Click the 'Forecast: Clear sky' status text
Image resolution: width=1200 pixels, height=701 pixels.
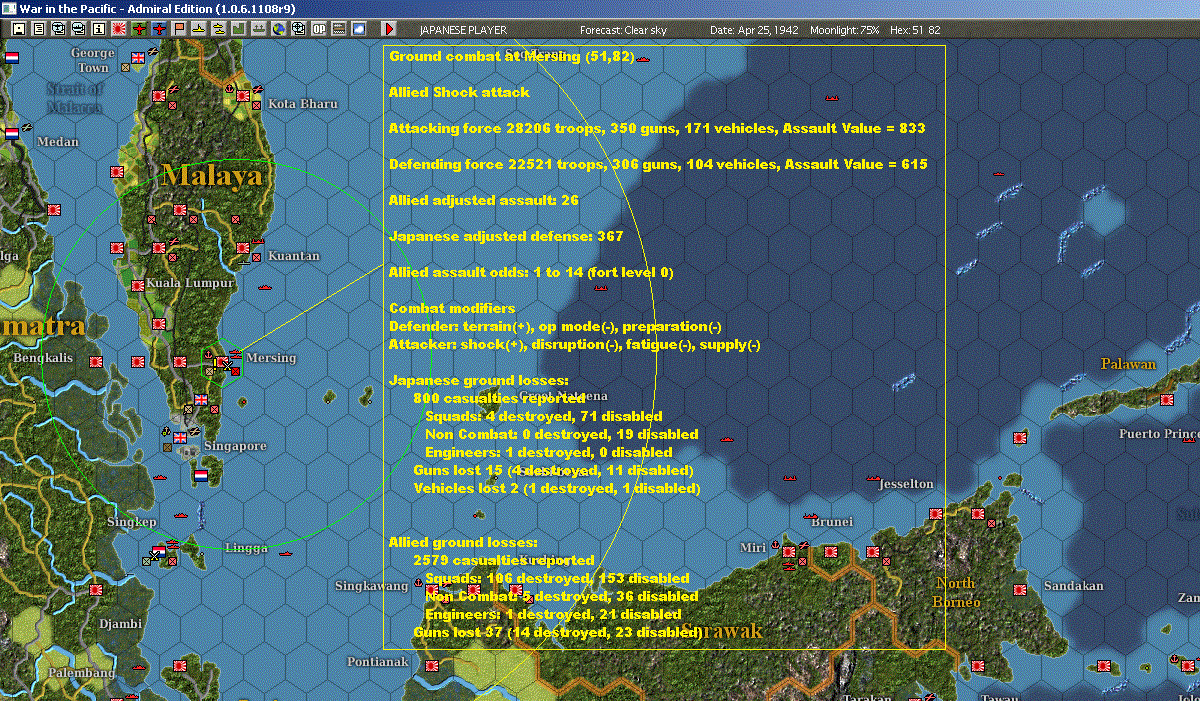tap(623, 30)
